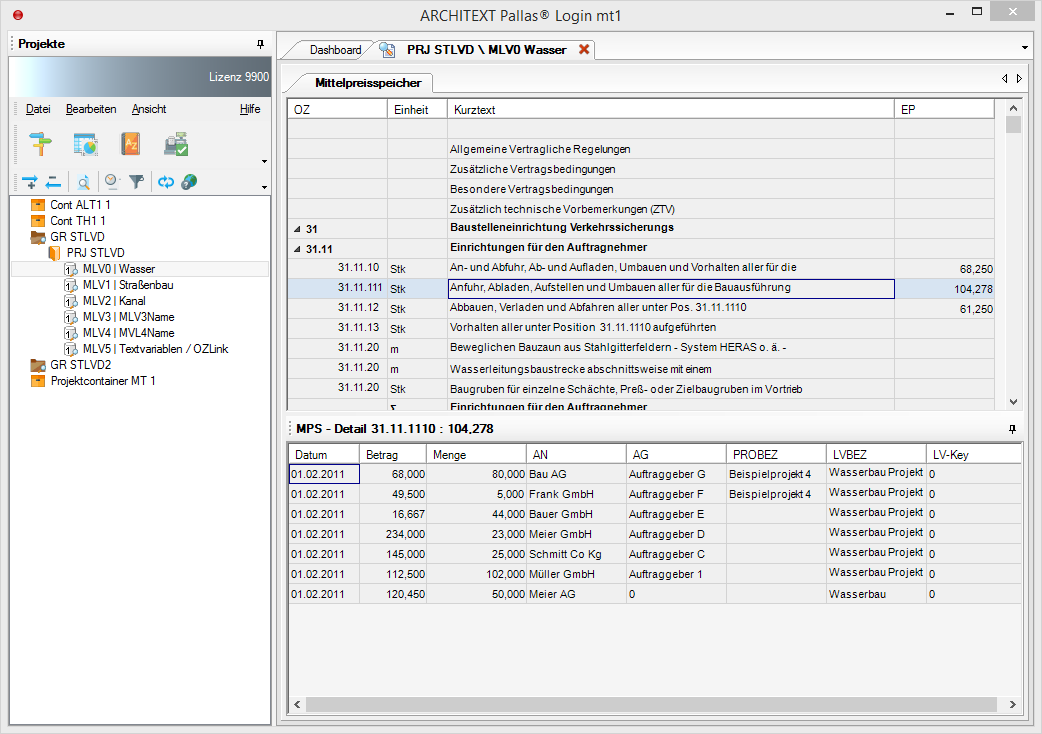Viewport: 1042px width, 734px height.
Task: Select MLV0 | Wasser in project tree
Action: tap(119, 269)
